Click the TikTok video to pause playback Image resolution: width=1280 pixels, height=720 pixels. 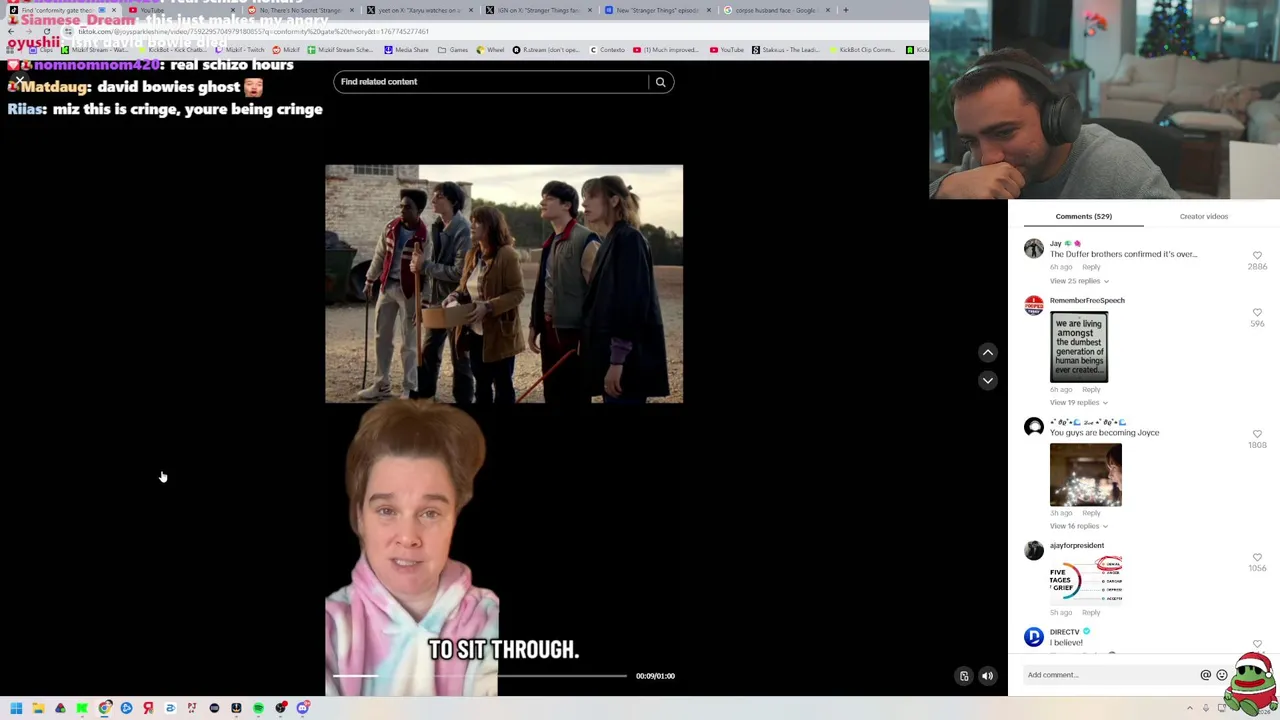504,430
